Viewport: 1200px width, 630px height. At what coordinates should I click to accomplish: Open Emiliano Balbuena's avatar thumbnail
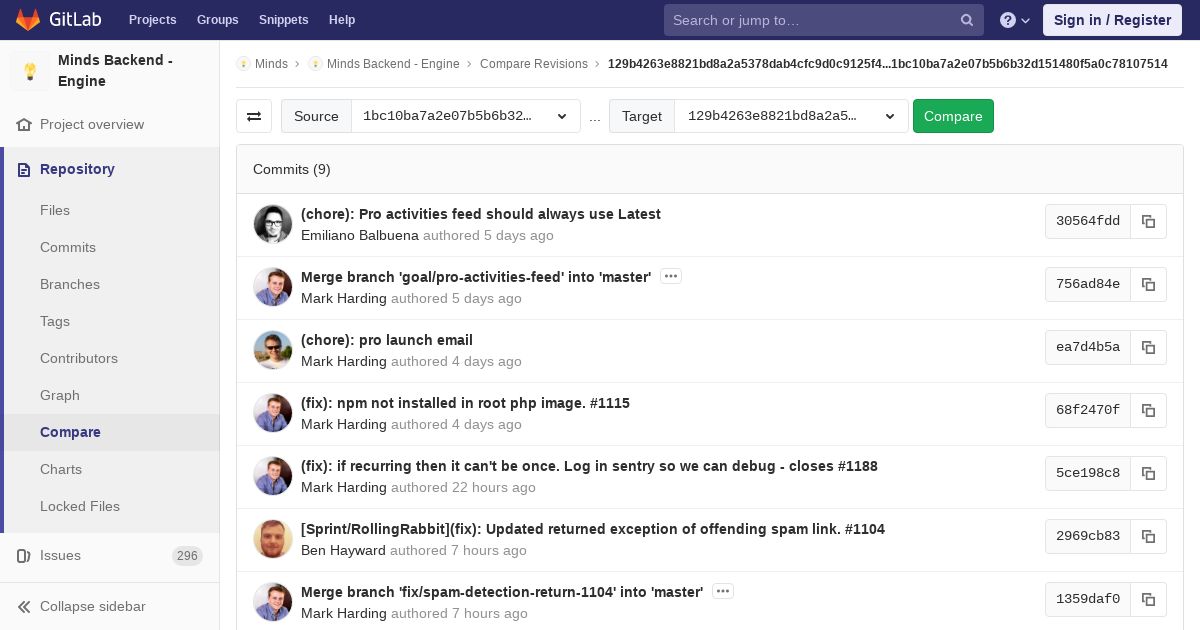[x=273, y=225]
